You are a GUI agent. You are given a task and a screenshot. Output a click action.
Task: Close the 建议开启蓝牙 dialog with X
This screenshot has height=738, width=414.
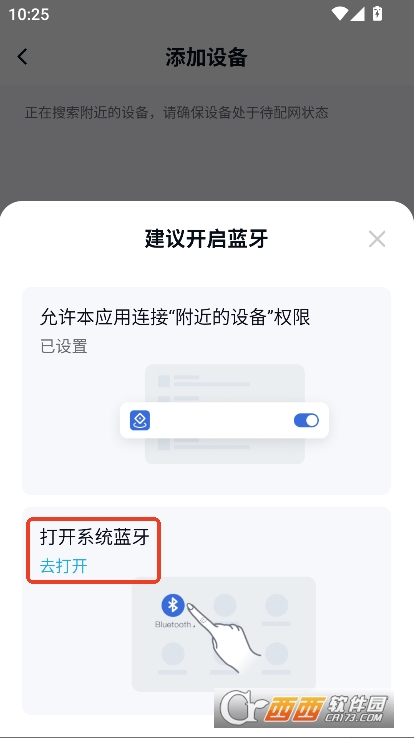pyautogui.click(x=377, y=239)
